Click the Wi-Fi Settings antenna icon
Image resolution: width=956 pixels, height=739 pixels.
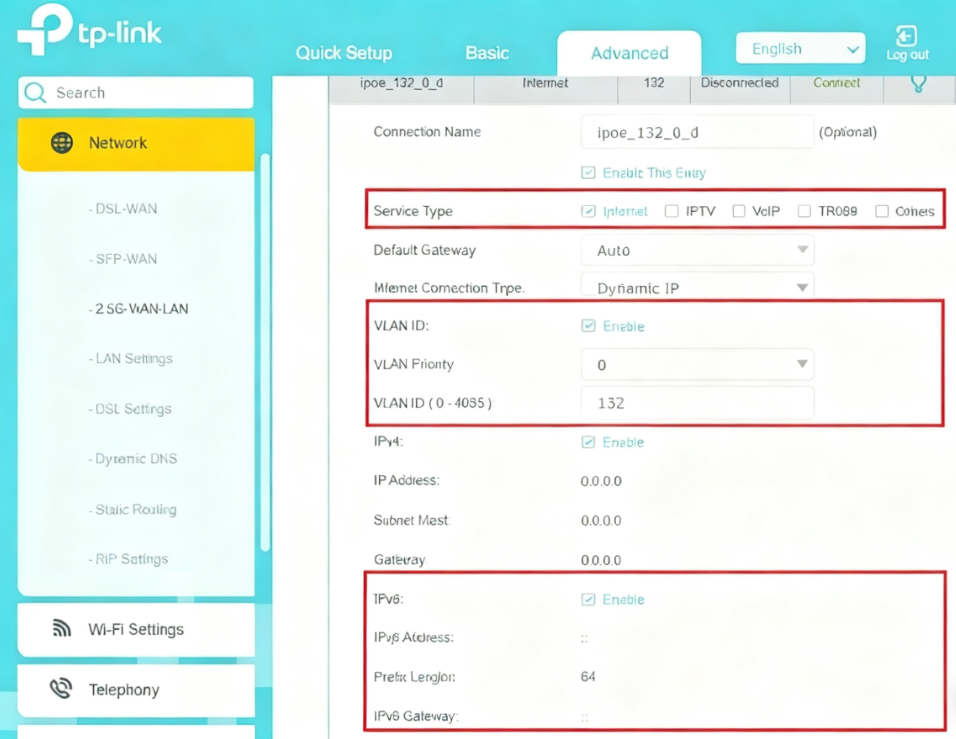pos(60,629)
